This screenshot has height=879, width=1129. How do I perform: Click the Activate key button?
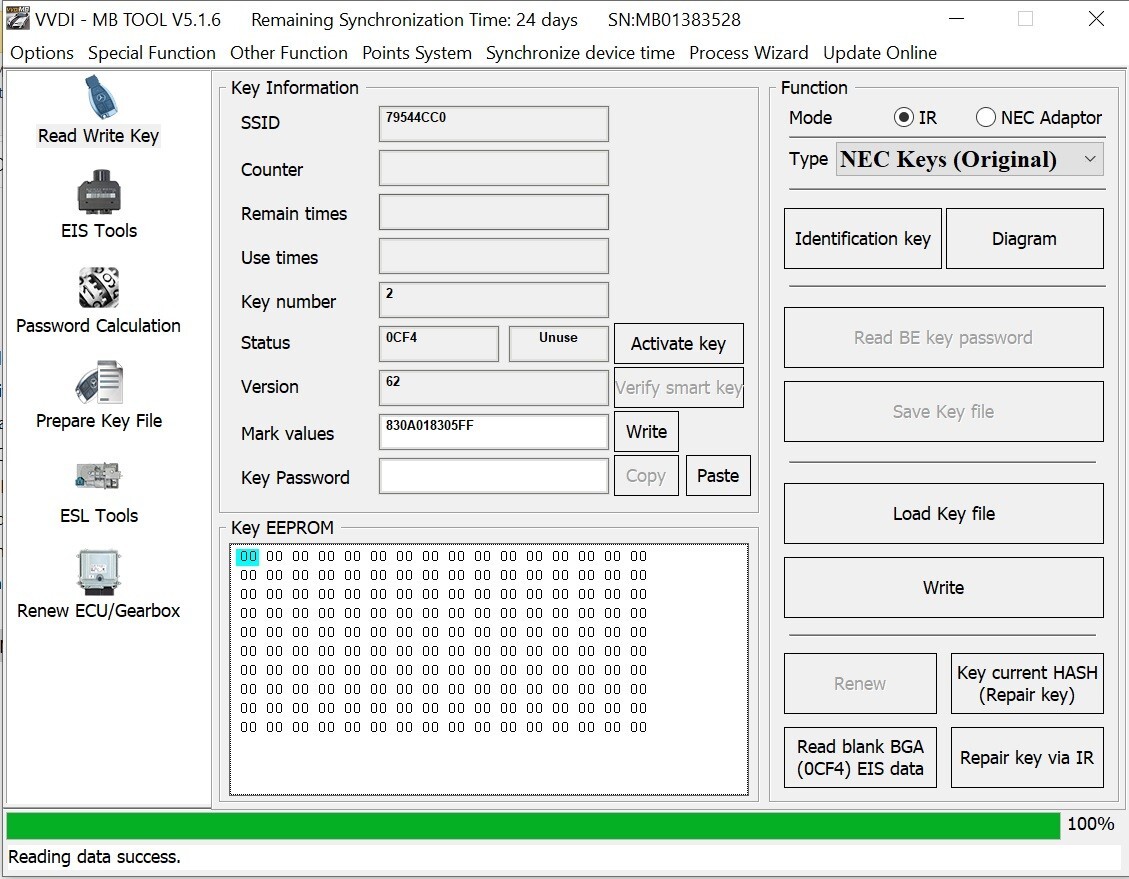point(678,344)
